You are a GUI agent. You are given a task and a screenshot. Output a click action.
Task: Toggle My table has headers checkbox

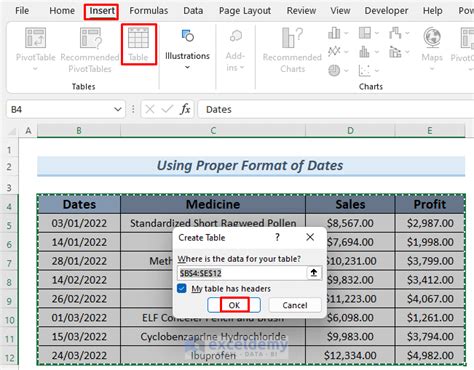pyautogui.click(x=182, y=288)
